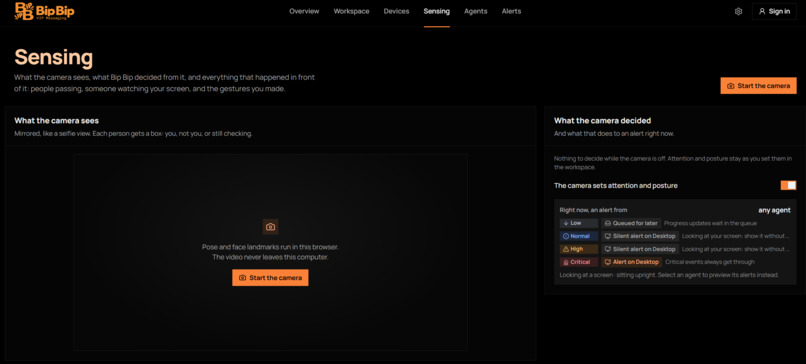Start the camera from the page header

coord(758,86)
